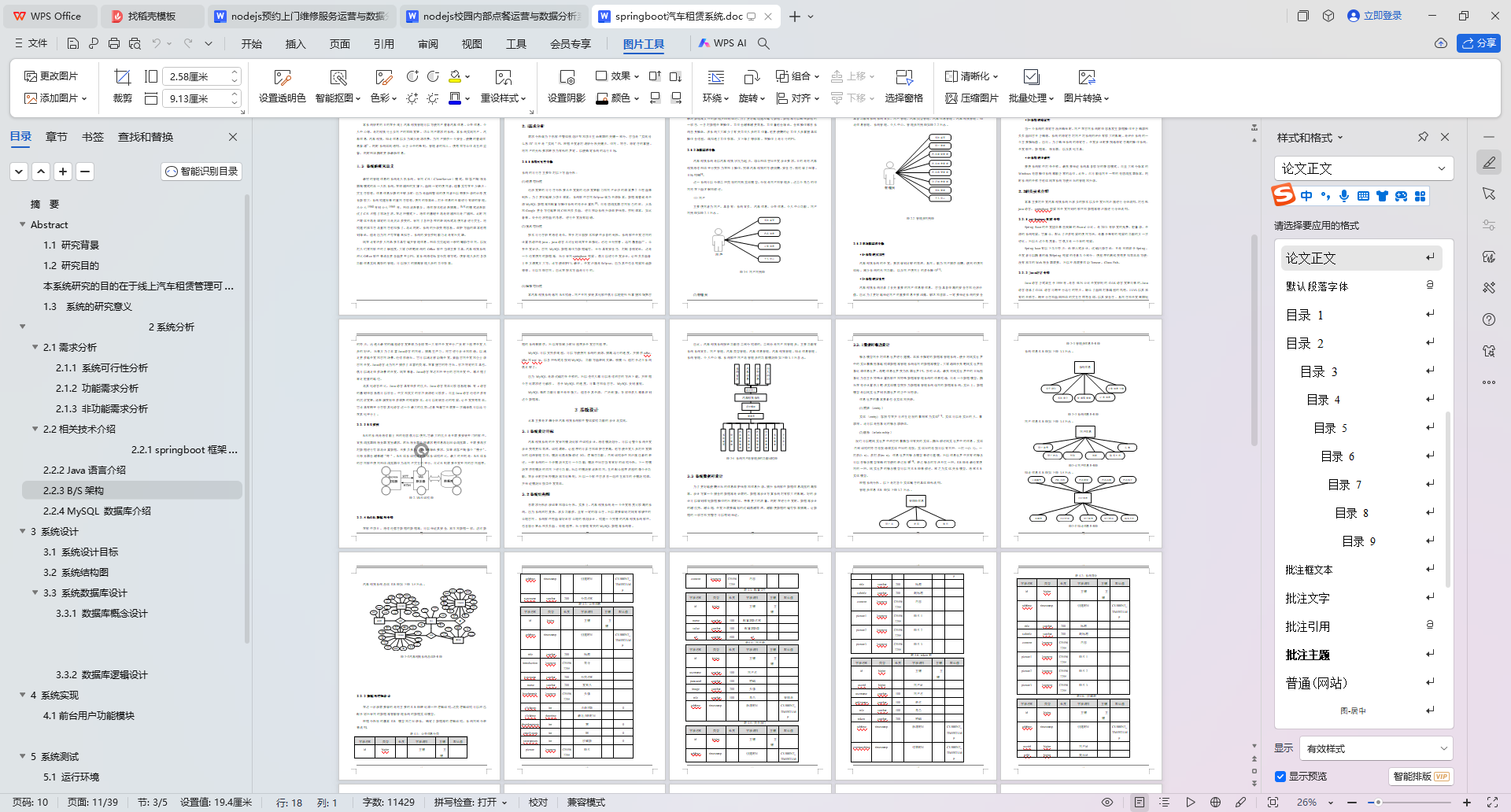Collapse 2.1 需求分析 outline node
This screenshot has height=812, width=1511.
pyautogui.click(x=35, y=347)
